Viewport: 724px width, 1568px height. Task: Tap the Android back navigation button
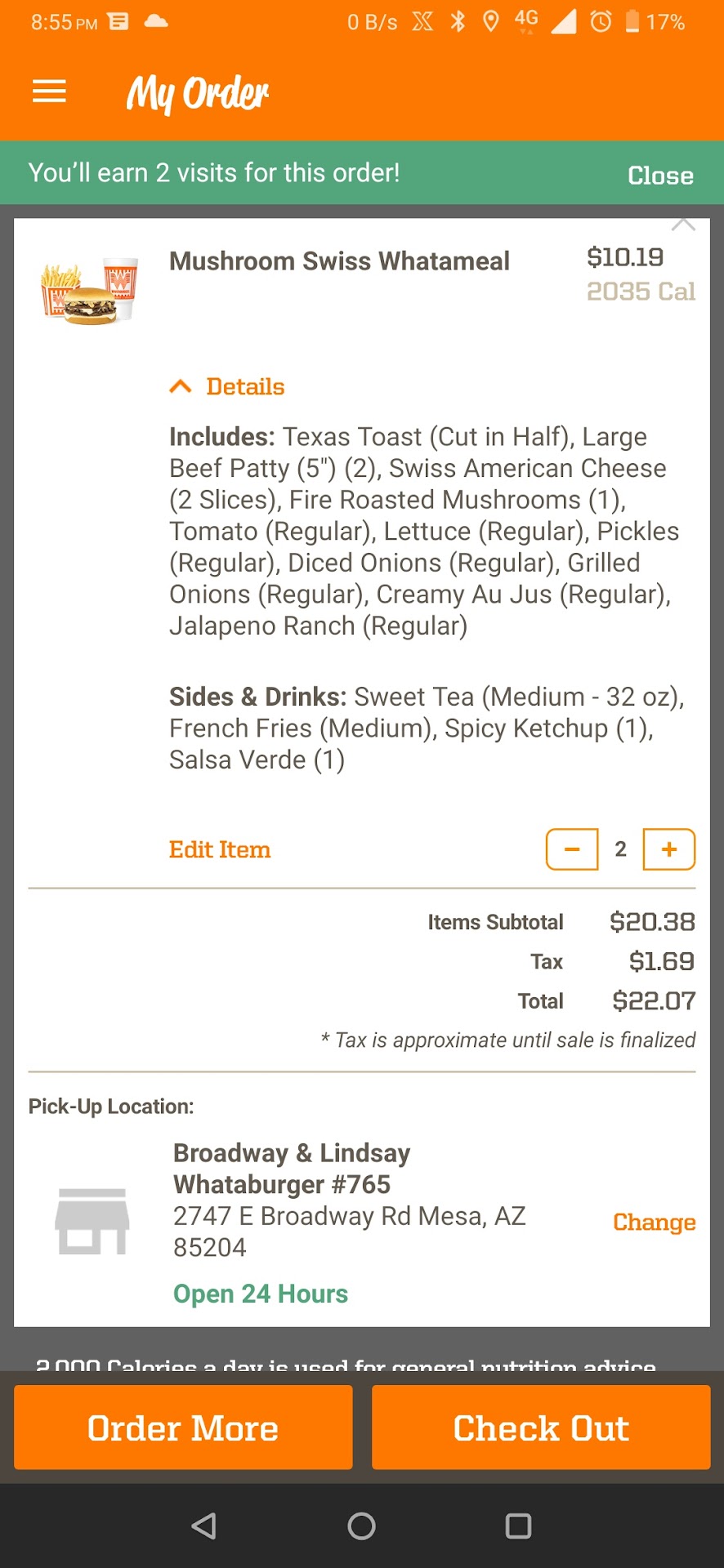pos(203,1526)
